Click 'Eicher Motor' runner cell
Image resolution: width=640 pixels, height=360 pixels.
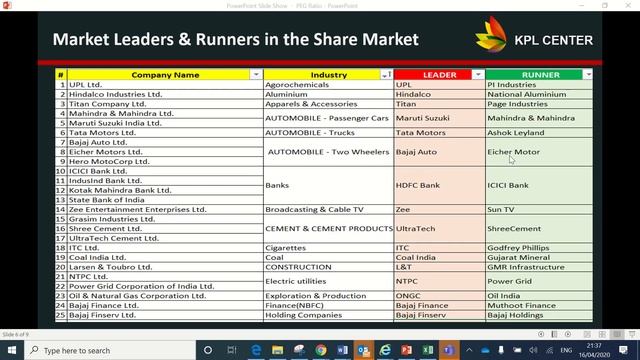tap(539, 152)
